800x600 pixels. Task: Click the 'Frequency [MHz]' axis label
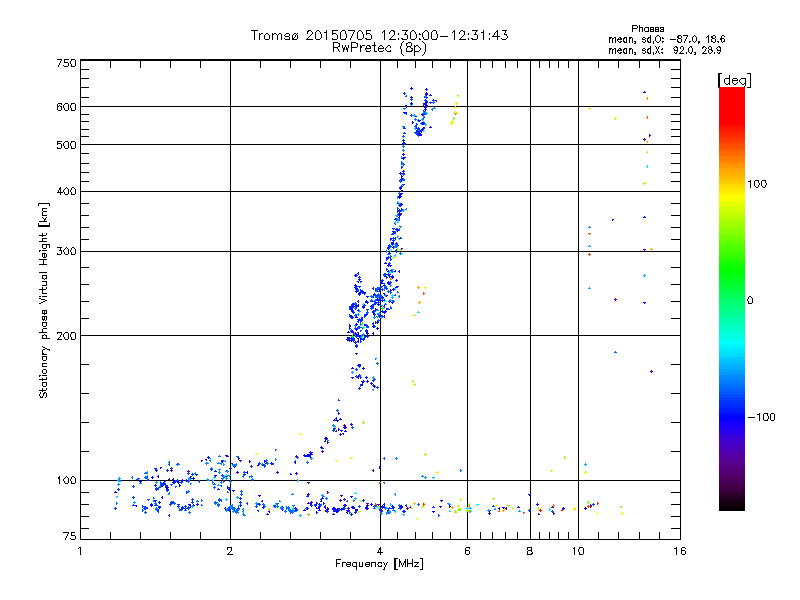379,564
